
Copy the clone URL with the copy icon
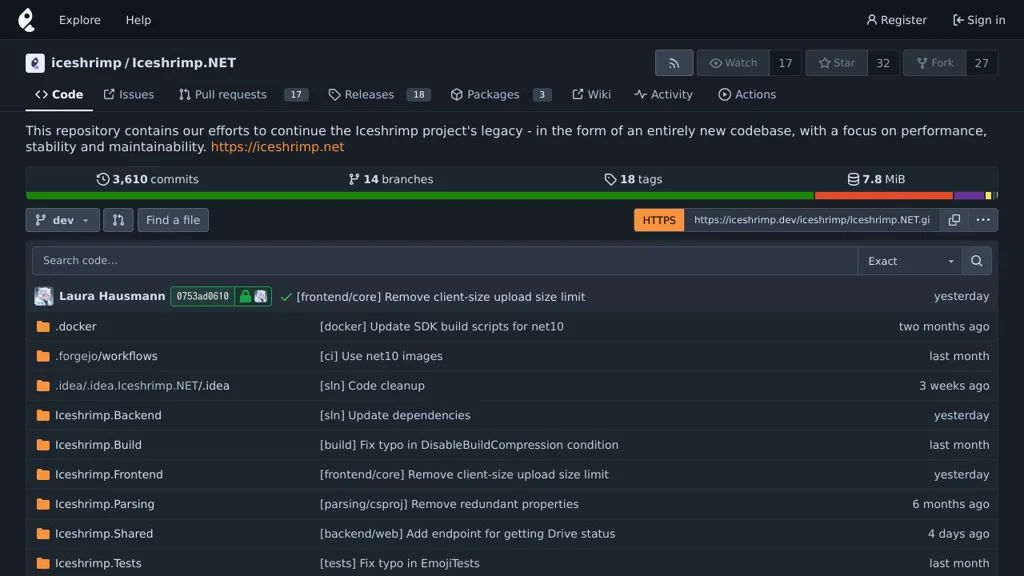coord(954,220)
